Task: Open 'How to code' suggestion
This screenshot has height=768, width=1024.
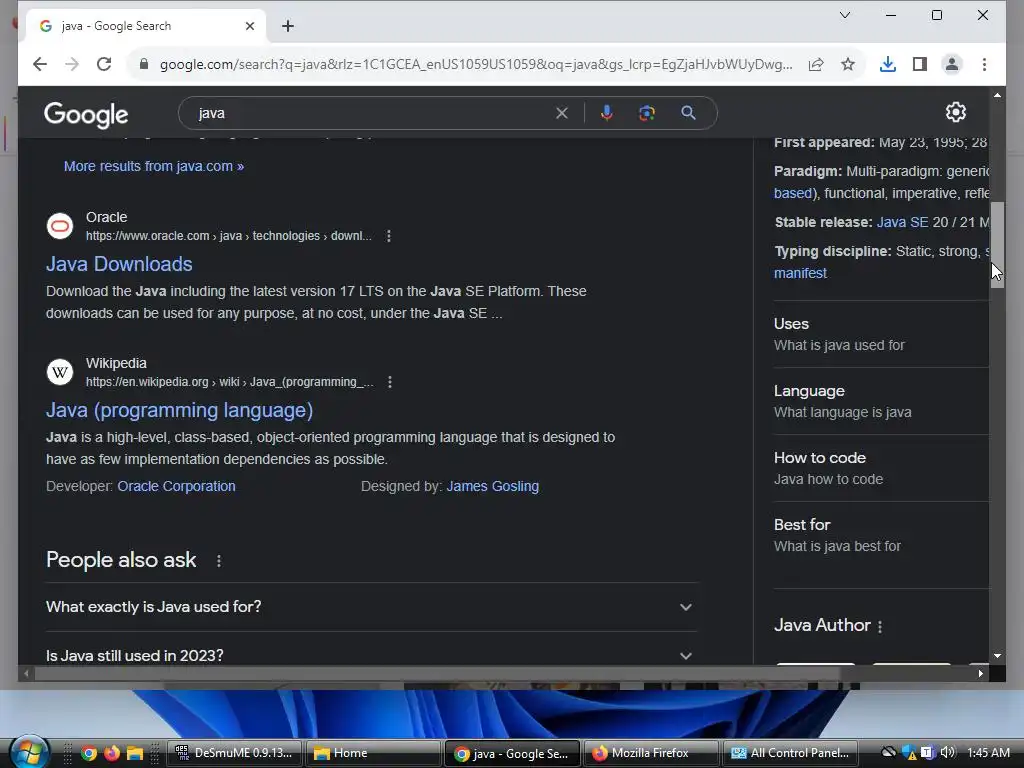Action: [x=881, y=468]
